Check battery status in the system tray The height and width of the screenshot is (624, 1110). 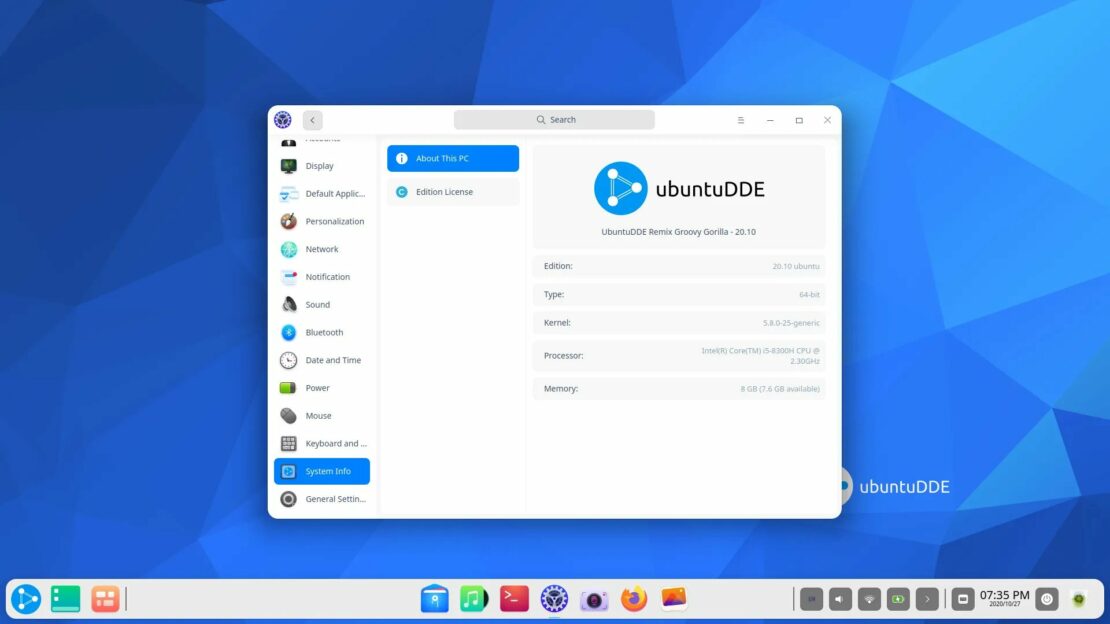coord(897,598)
